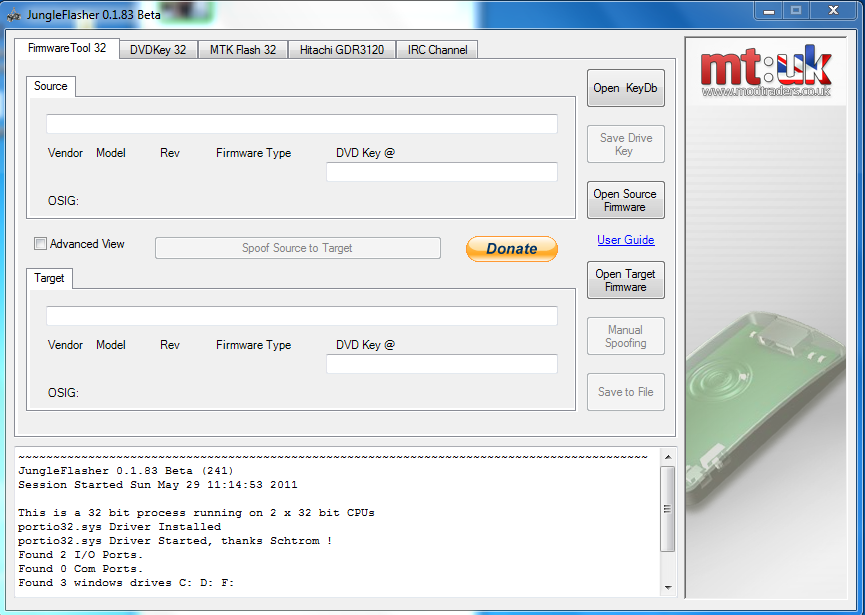
Task: Click the log scrollbar up arrow
Action: tap(668, 457)
